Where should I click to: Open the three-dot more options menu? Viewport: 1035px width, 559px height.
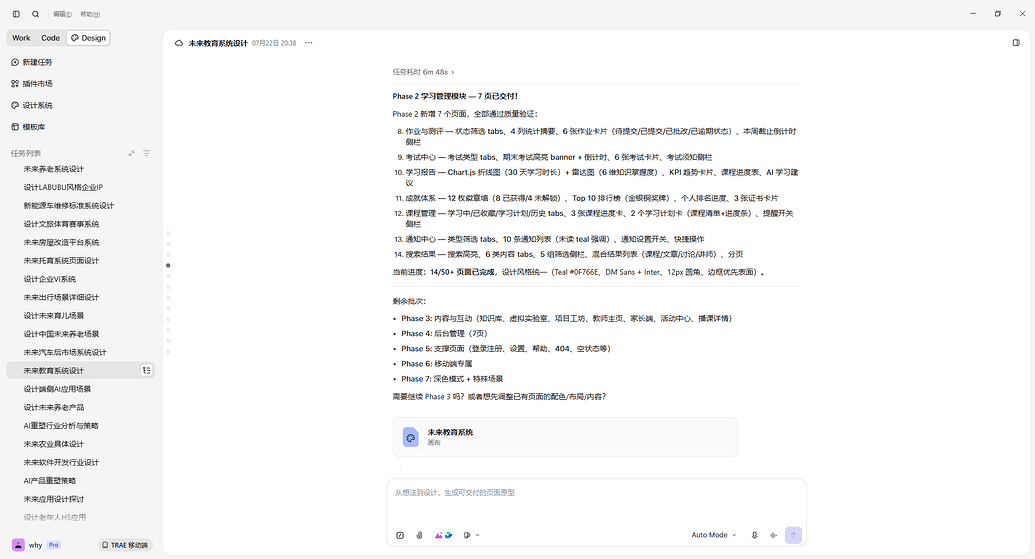pos(309,43)
